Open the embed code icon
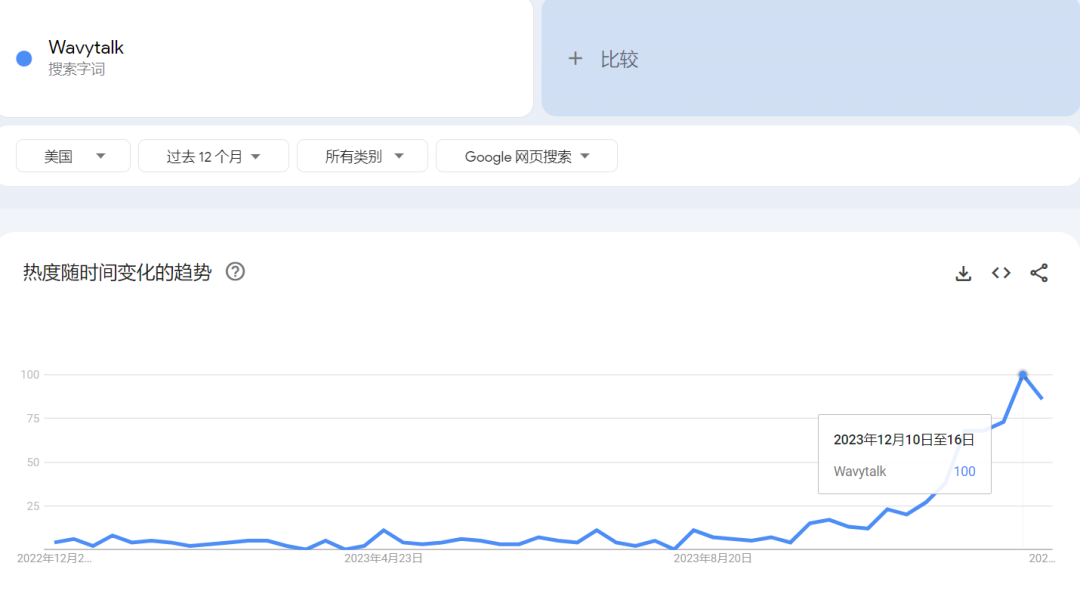This screenshot has width=1080, height=600. tap(1001, 273)
